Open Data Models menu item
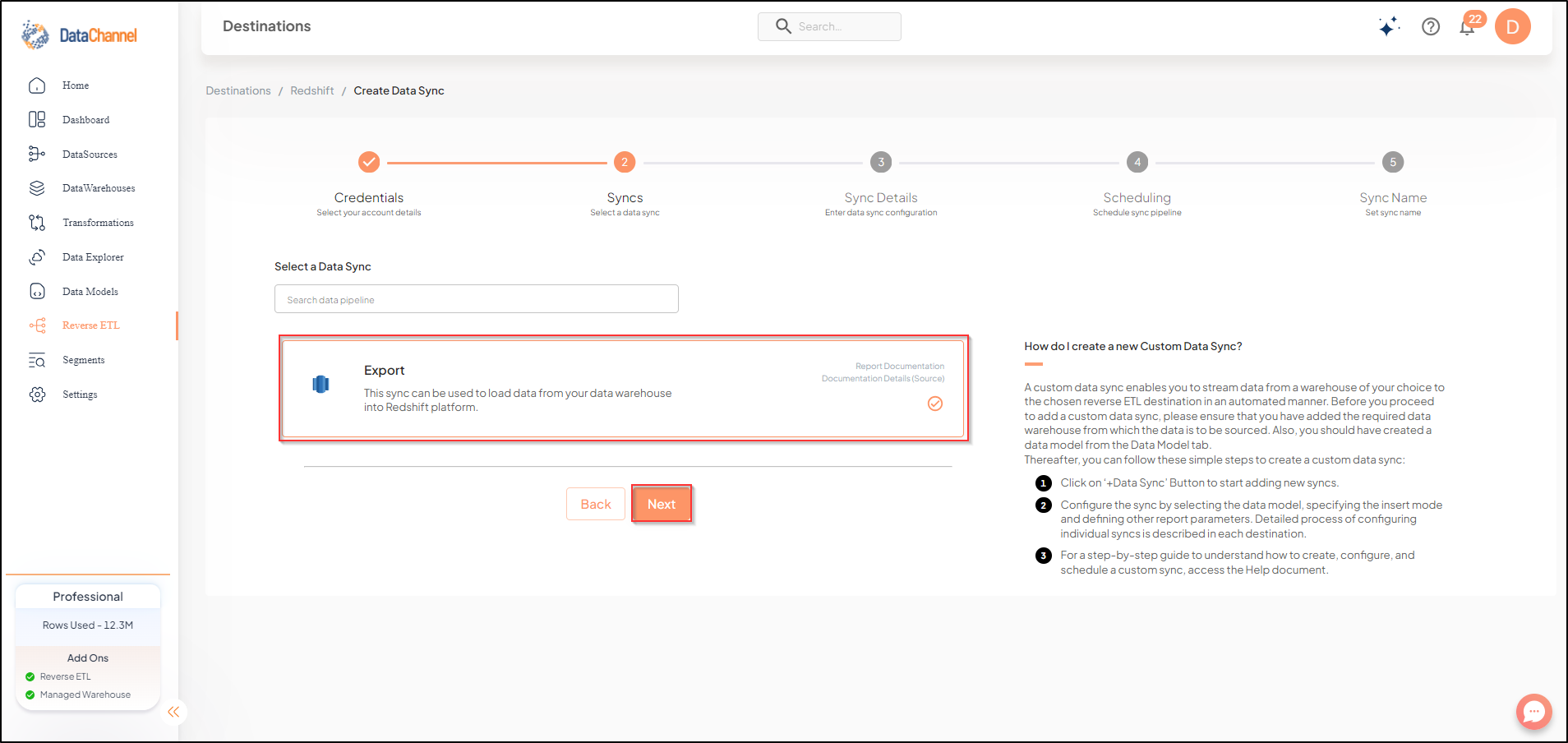The width and height of the screenshot is (1568, 743). [x=90, y=292]
